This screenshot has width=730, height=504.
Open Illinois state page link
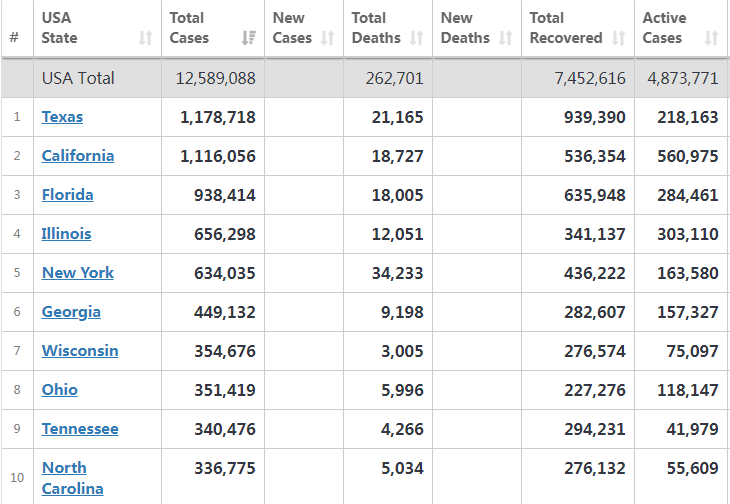67,234
